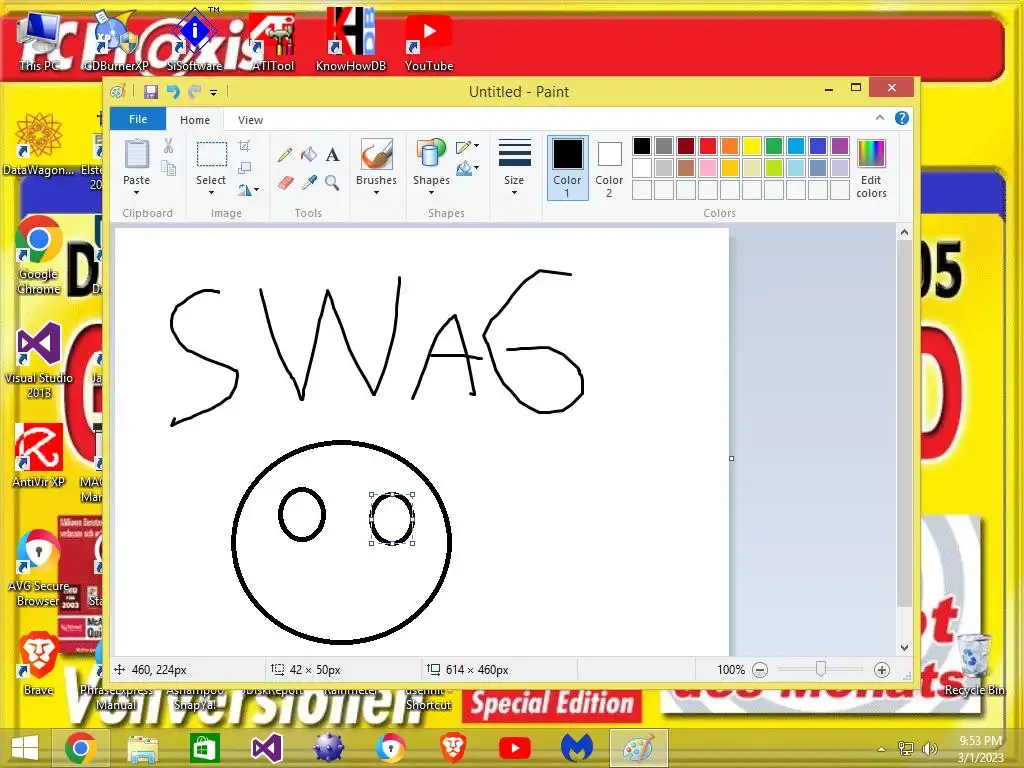Click the Select rectangle icon

[212, 155]
